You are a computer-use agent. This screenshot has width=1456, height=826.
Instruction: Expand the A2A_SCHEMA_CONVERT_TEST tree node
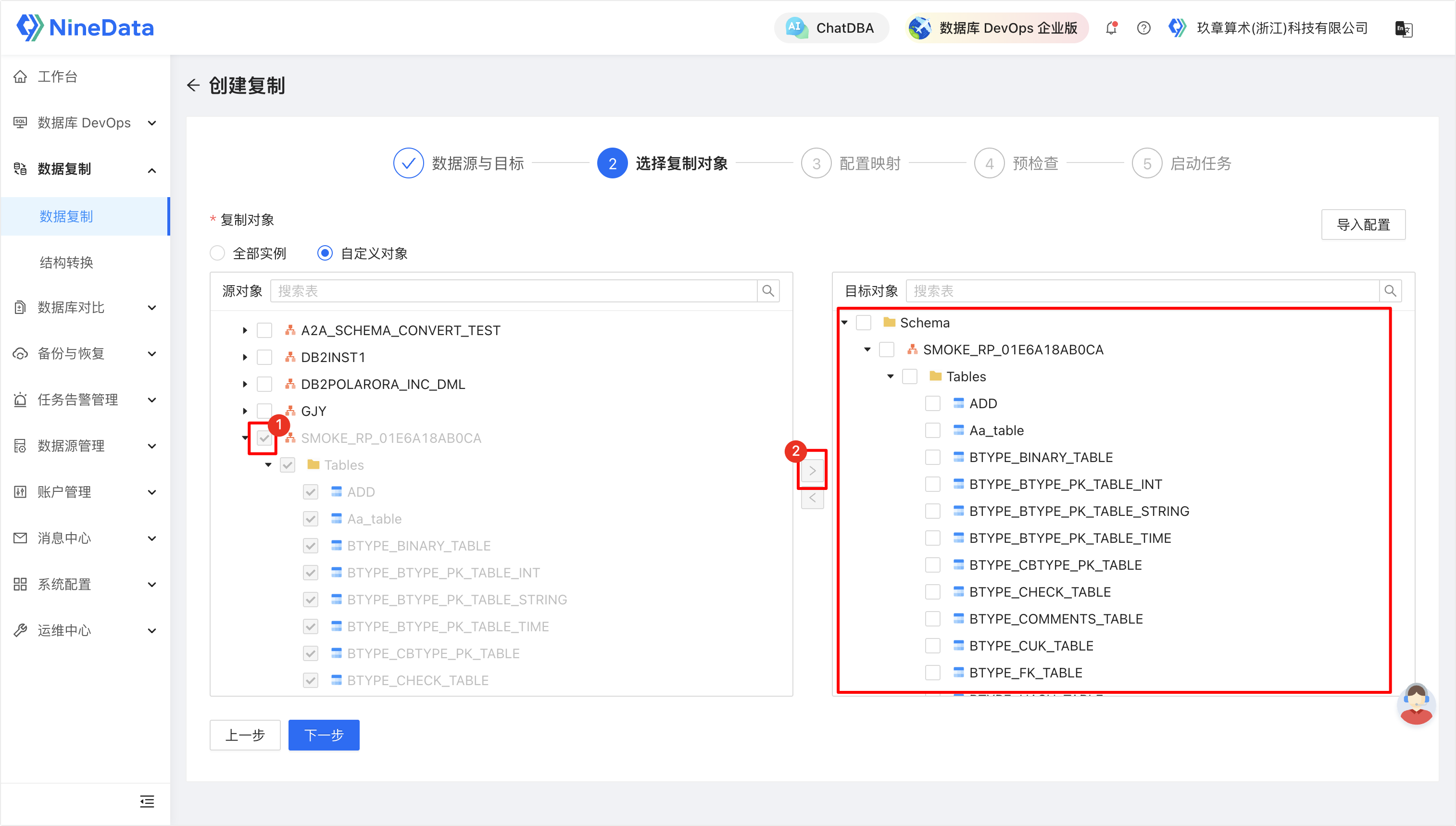pyautogui.click(x=244, y=330)
